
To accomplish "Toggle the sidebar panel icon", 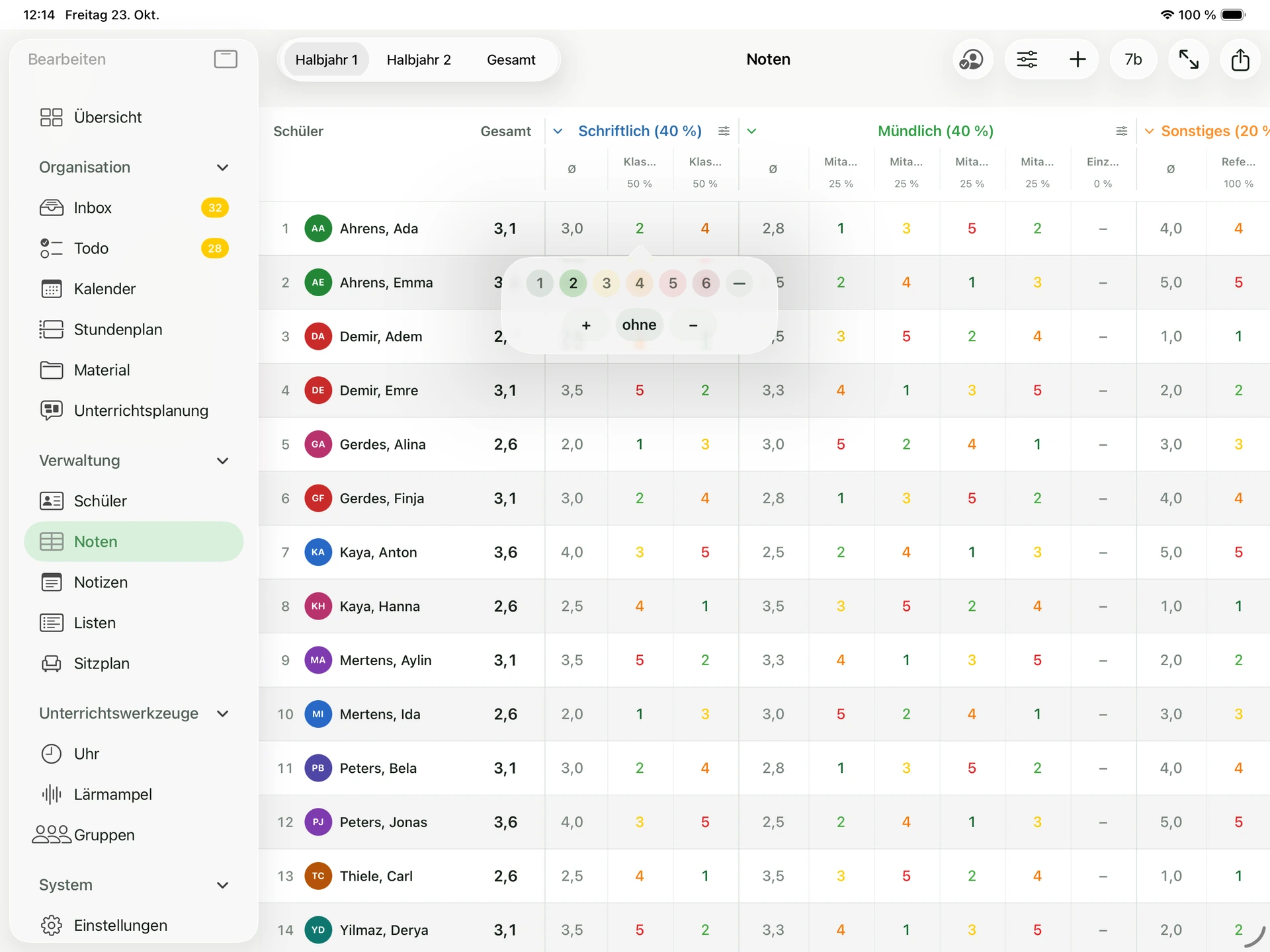I will [x=226, y=59].
